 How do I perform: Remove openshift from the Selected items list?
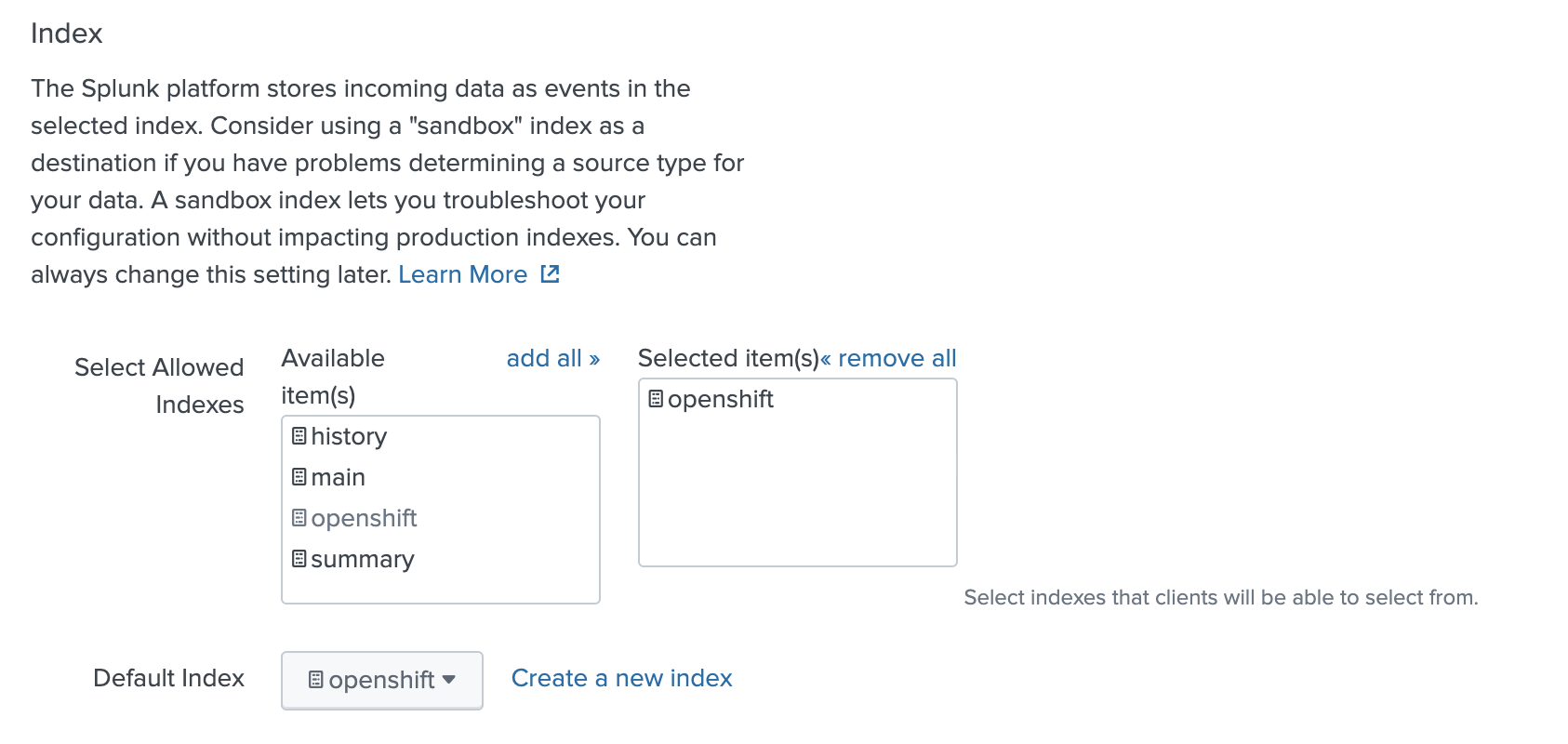(x=721, y=399)
